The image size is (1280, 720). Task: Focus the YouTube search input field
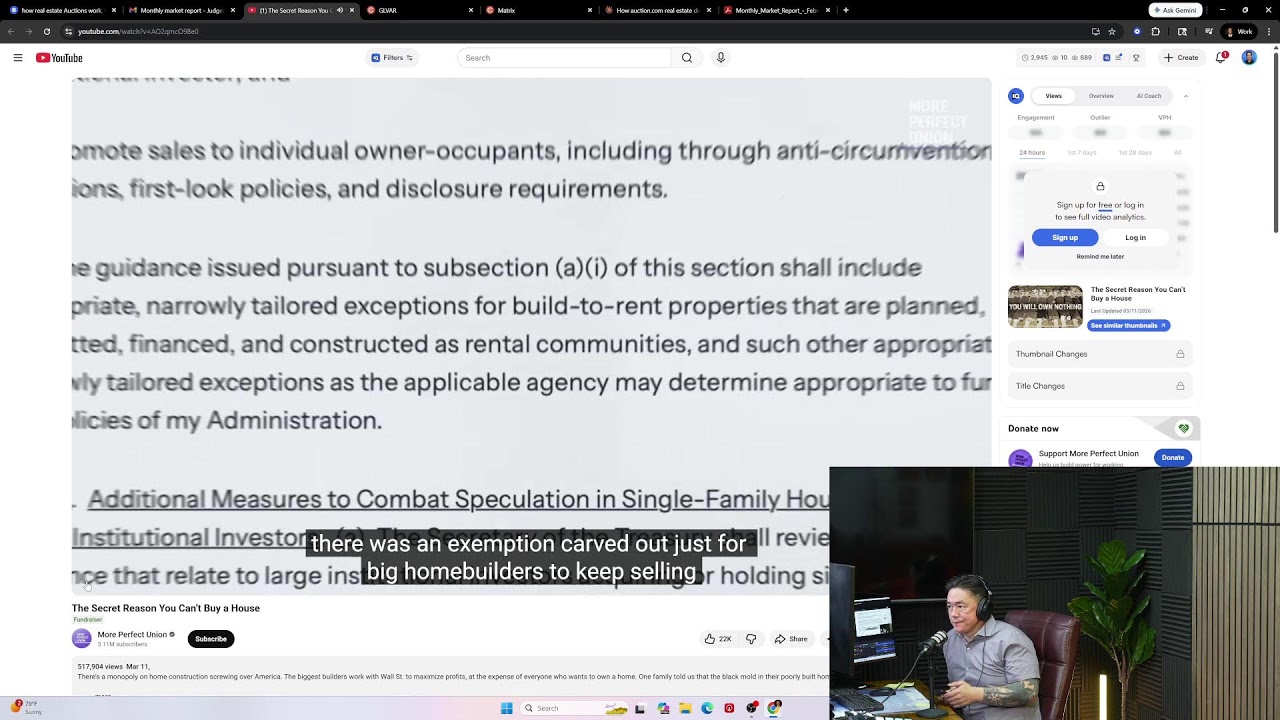click(564, 58)
